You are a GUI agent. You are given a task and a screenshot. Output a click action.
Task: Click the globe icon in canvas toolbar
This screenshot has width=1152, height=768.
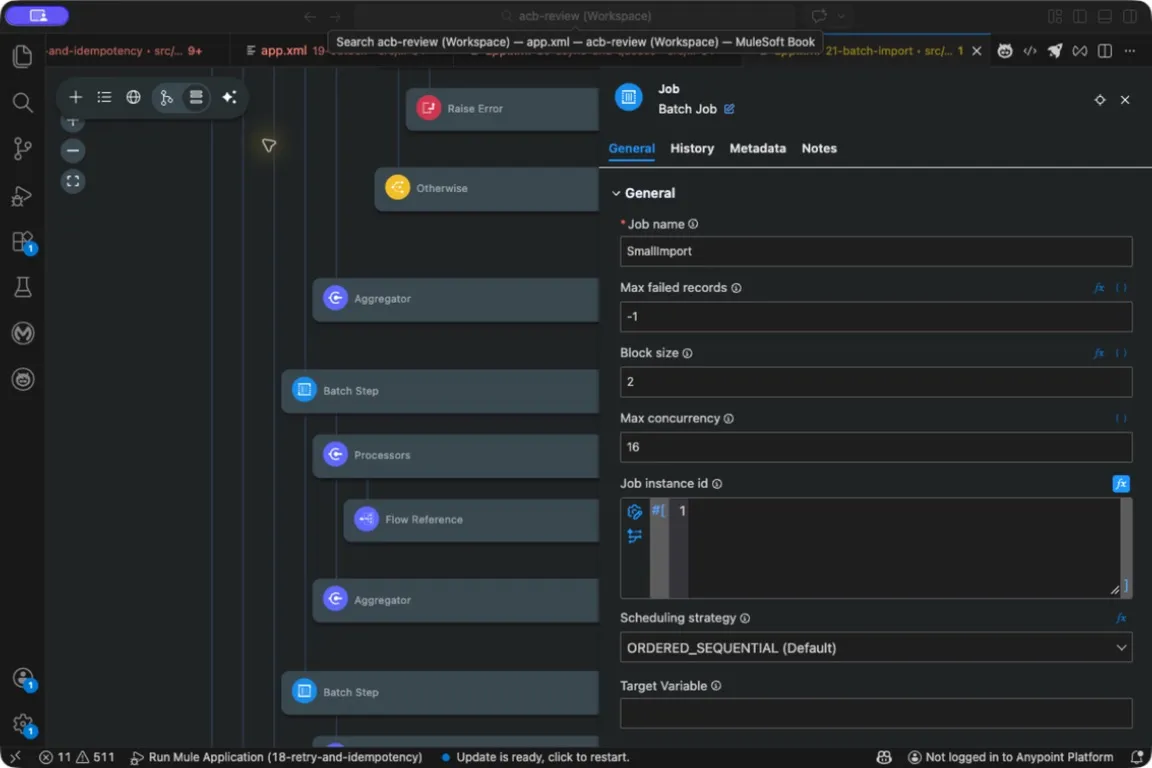[x=133, y=97]
